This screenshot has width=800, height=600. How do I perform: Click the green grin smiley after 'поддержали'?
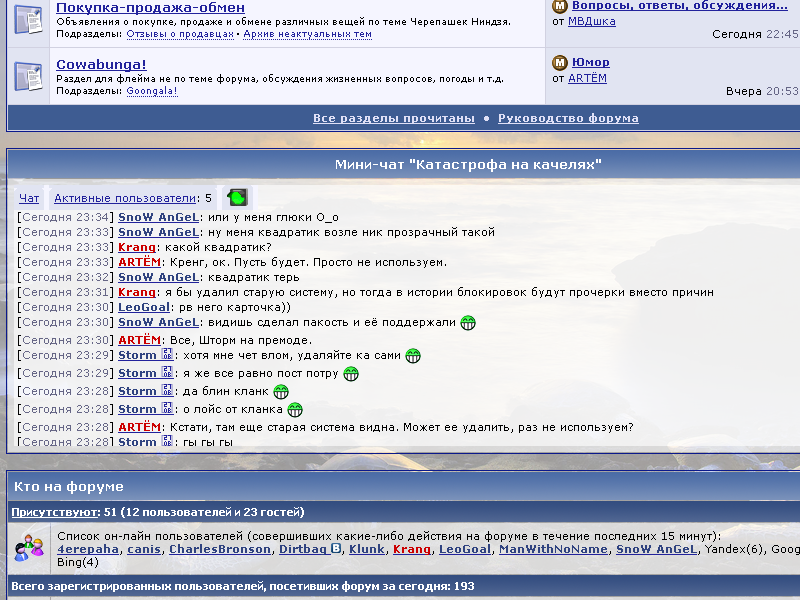(468, 323)
